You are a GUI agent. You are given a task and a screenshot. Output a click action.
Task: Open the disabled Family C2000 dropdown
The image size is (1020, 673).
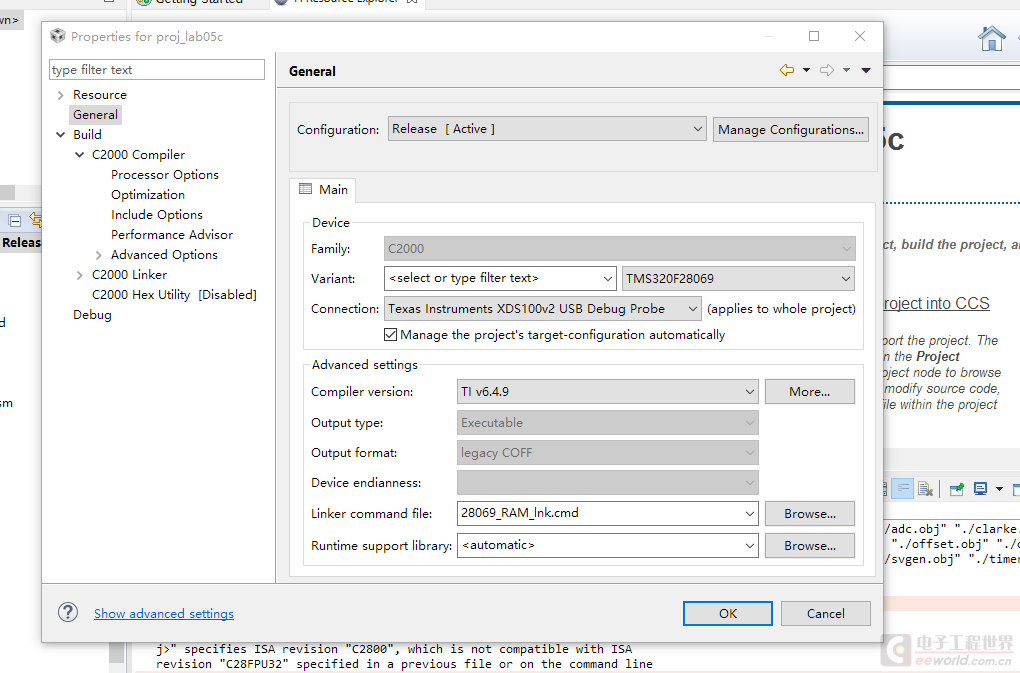coord(619,248)
